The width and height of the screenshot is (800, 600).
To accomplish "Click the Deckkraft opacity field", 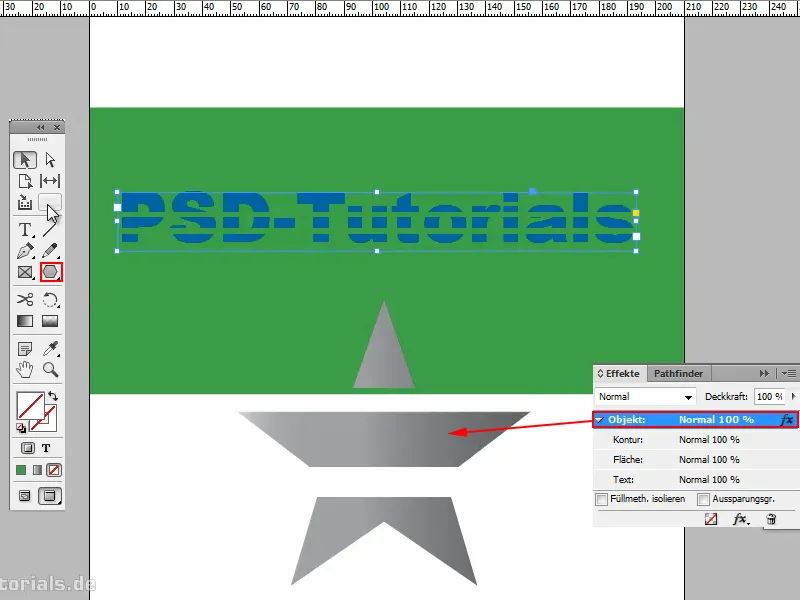I will (x=769, y=396).
